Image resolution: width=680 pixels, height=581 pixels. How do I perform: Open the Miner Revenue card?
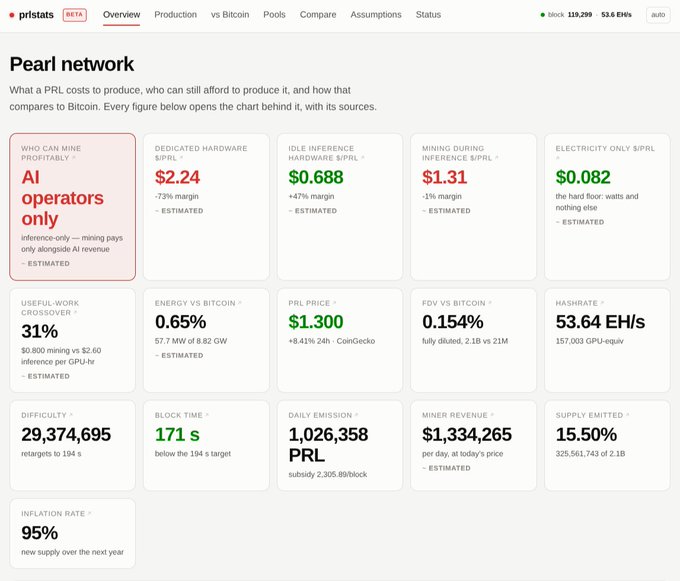pyautogui.click(x=474, y=446)
